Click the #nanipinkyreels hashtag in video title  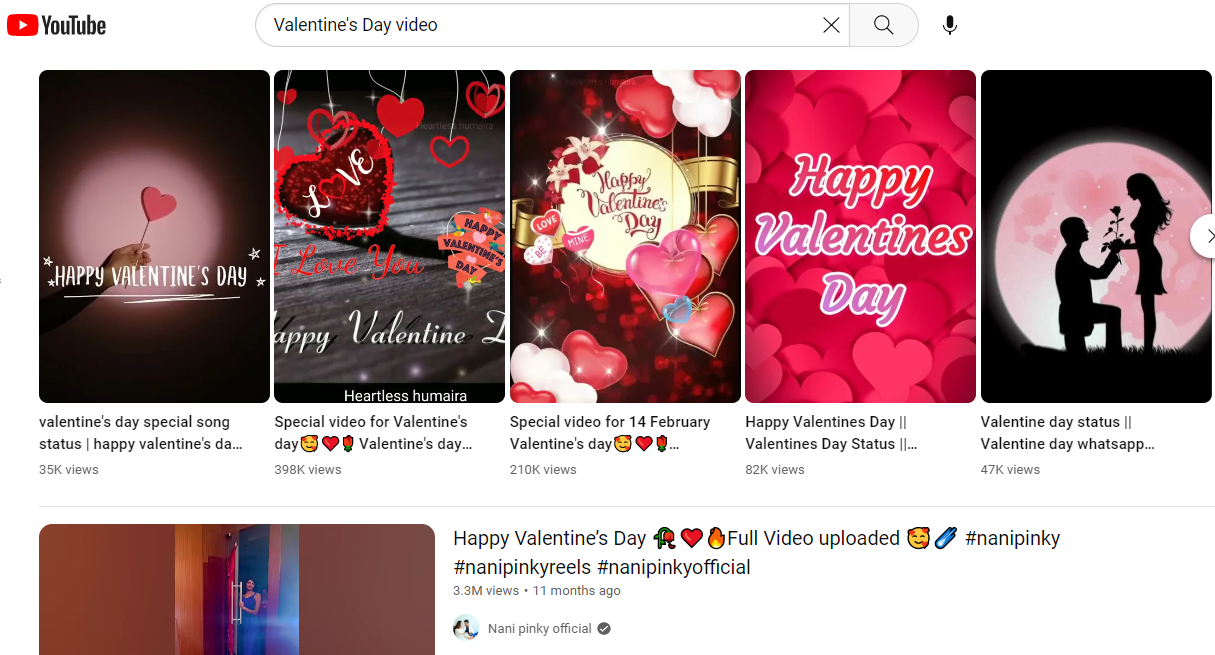[521, 568]
